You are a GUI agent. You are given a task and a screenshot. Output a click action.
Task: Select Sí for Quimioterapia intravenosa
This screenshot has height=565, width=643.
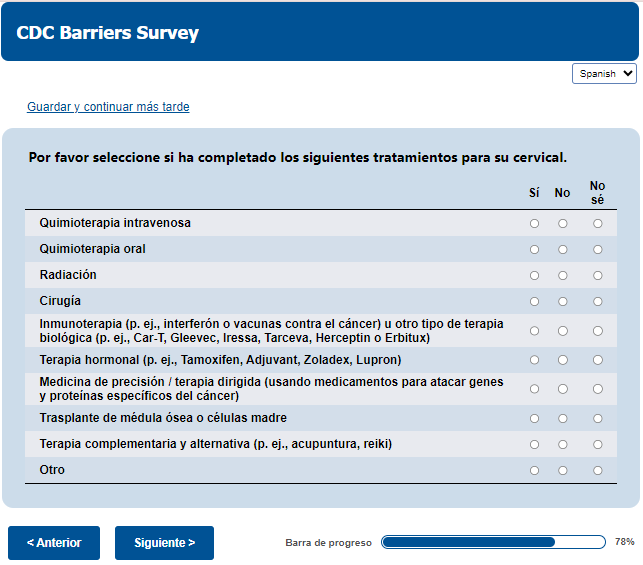tap(534, 223)
